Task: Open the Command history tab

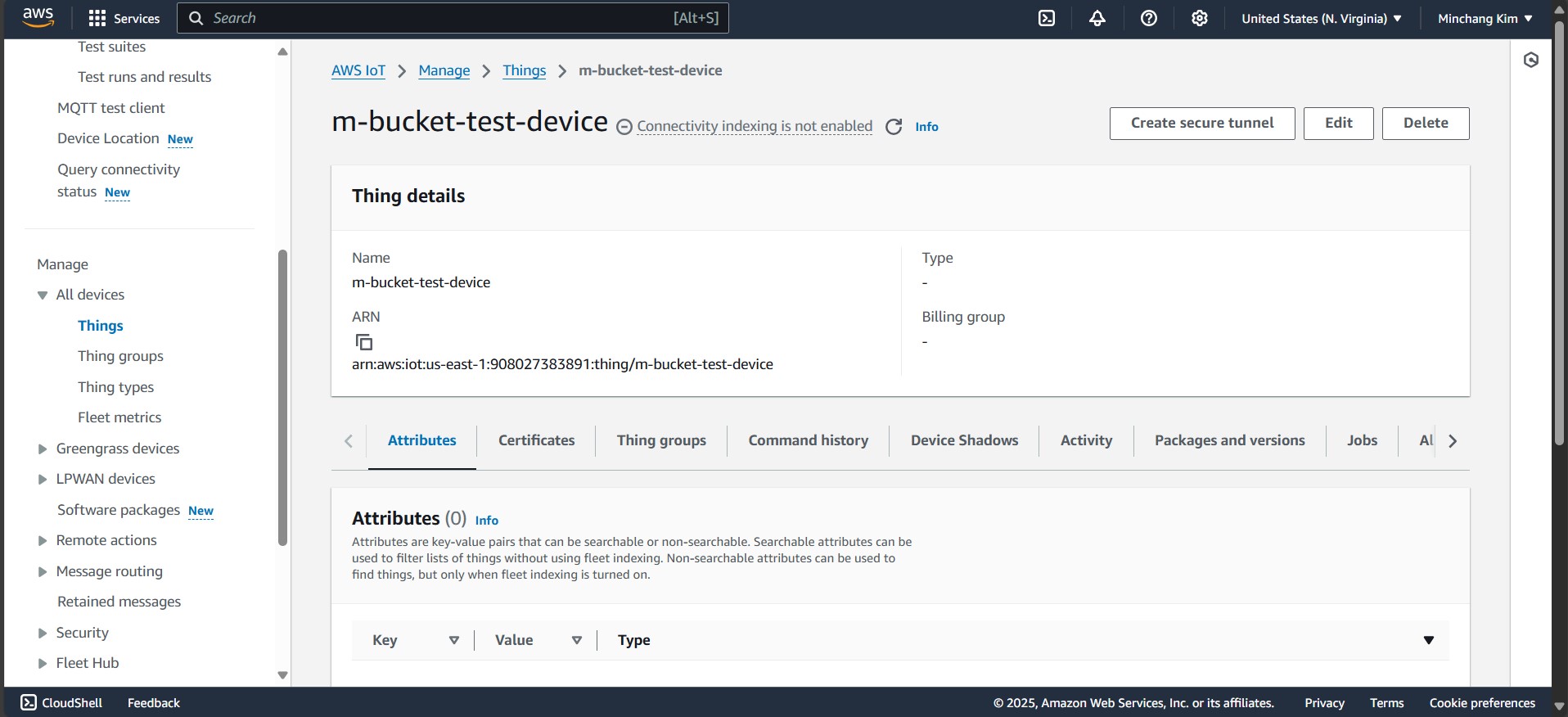Action: pos(809,440)
